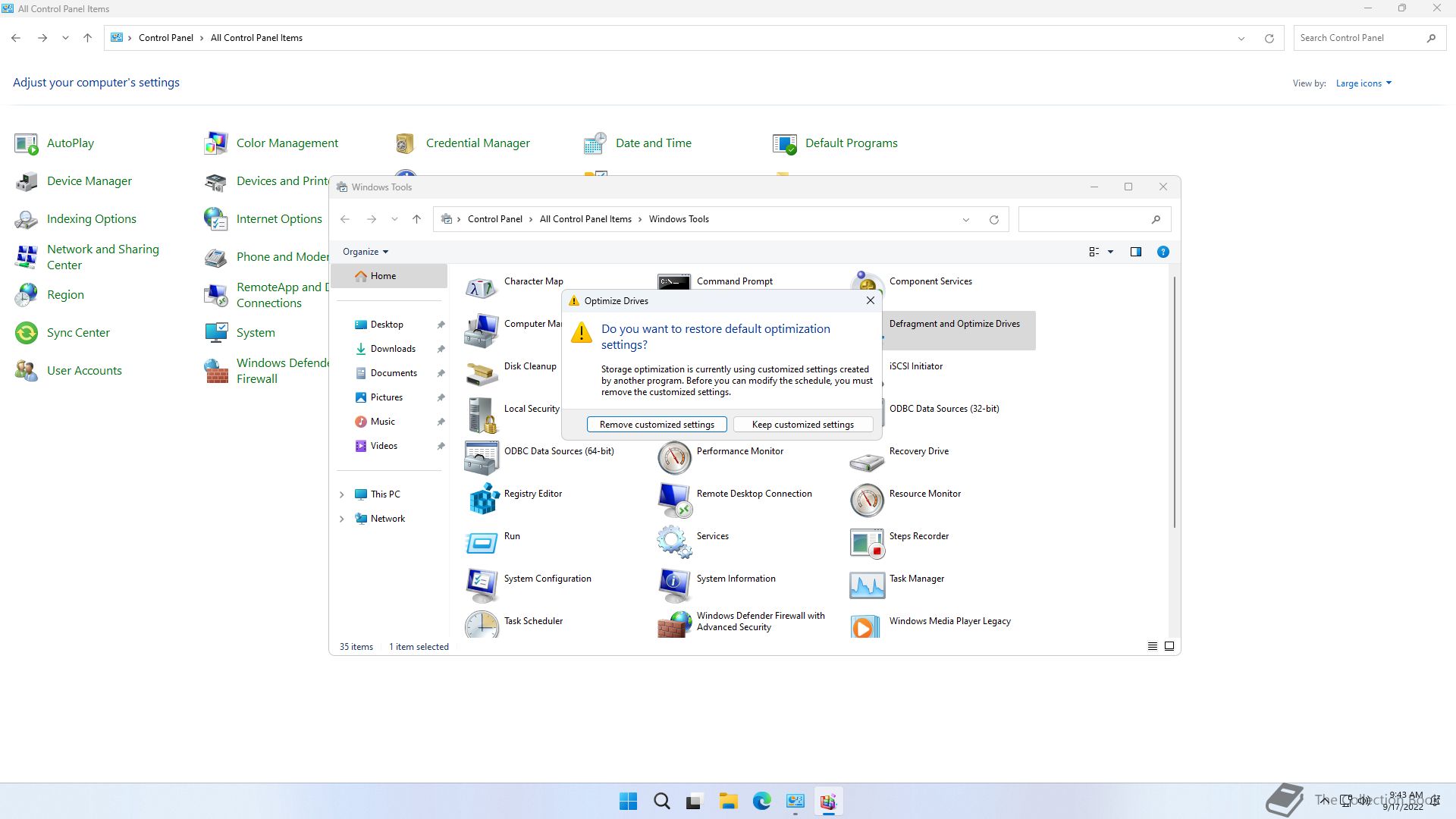The image size is (1456, 819).
Task: Open Help in Windows Tools
Action: point(1163,252)
